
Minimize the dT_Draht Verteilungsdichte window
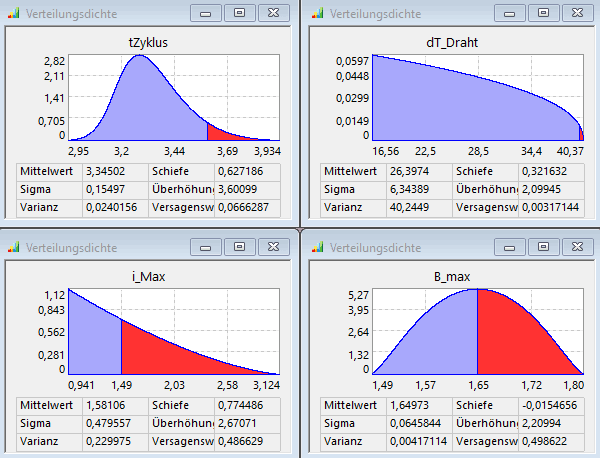508,14
